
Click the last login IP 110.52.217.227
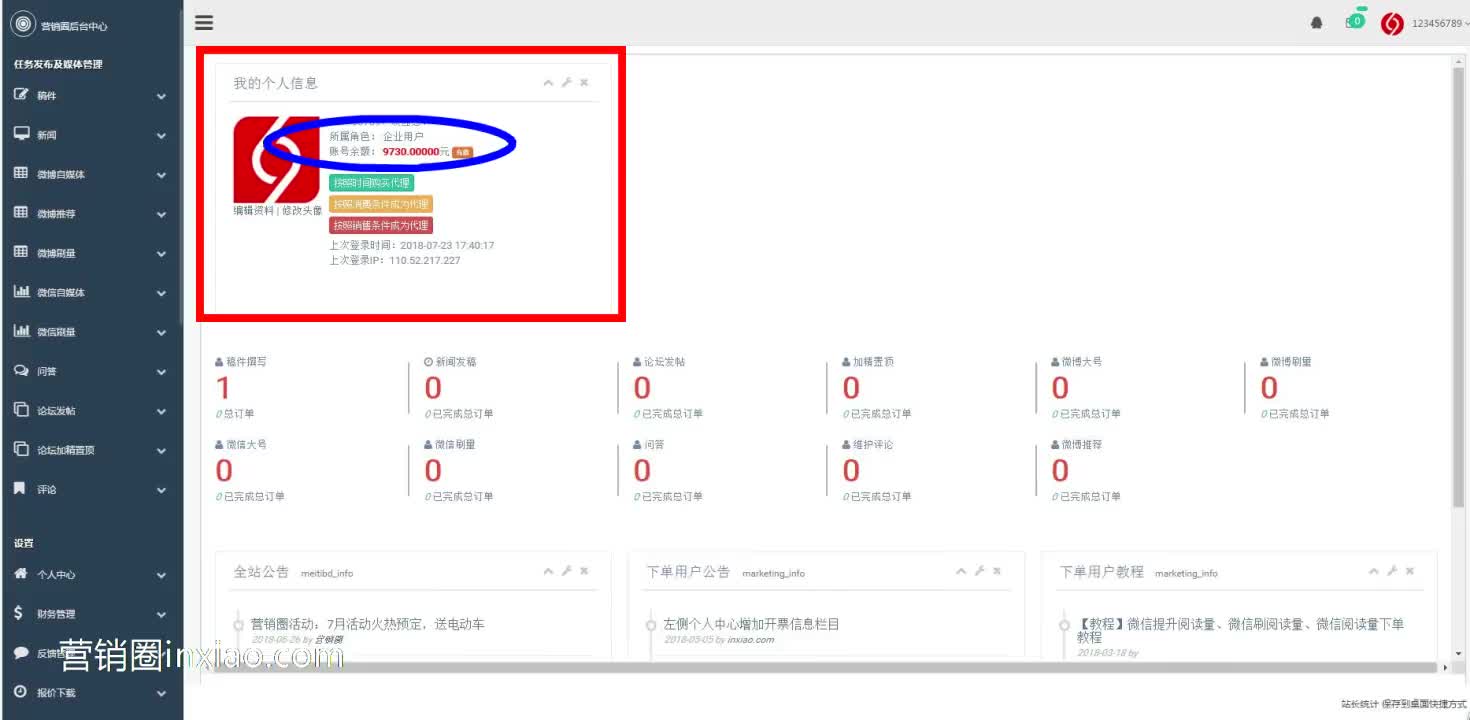425,260
